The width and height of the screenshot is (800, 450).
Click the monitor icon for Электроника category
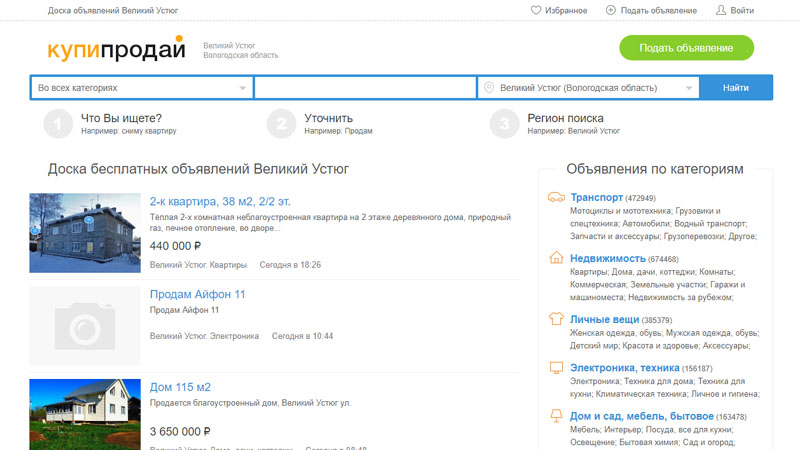[x=556, y=367]
